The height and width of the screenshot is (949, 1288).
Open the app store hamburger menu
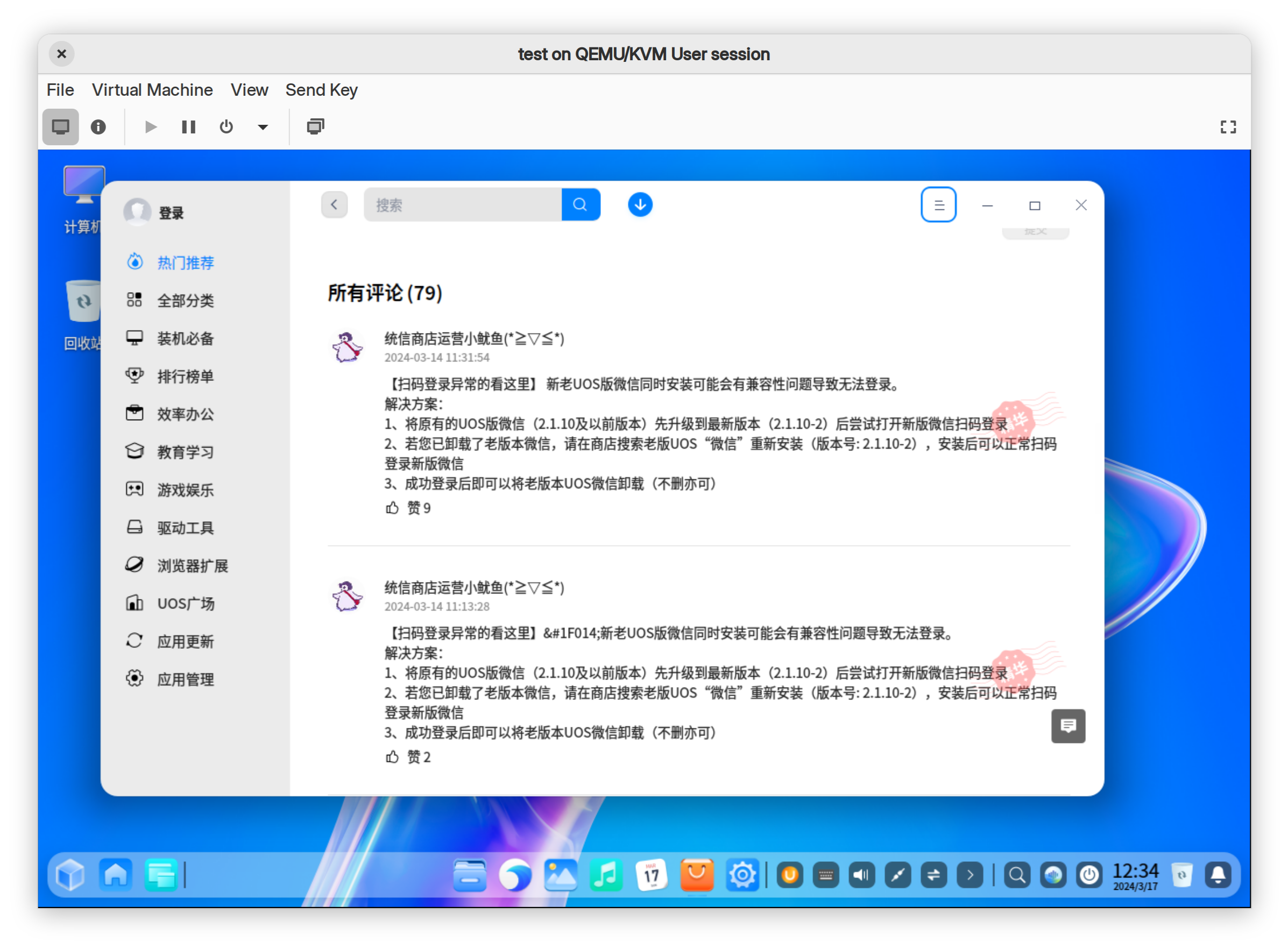click(x=938, y=204)
